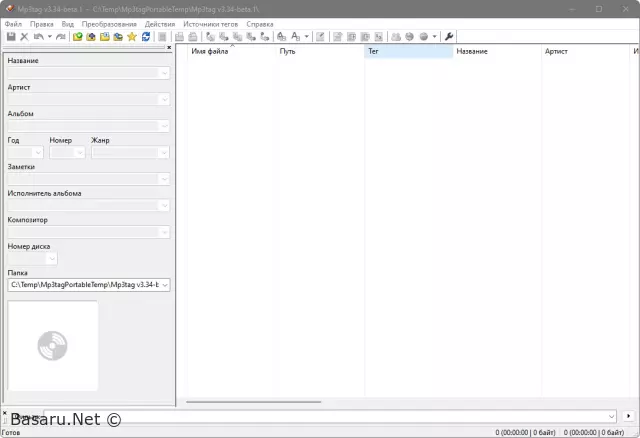Open Options with the wrench icon
This screenshot has width=640, height=438.
pyautogui.click(x=449, y=37)
